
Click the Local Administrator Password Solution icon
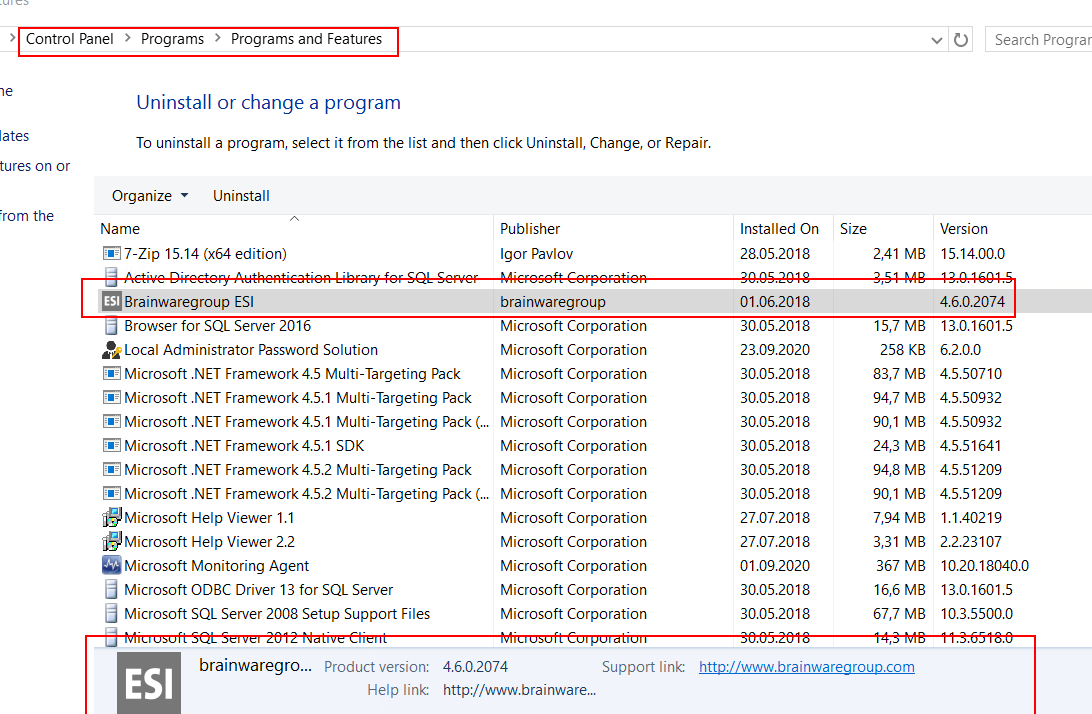point(111,350)
